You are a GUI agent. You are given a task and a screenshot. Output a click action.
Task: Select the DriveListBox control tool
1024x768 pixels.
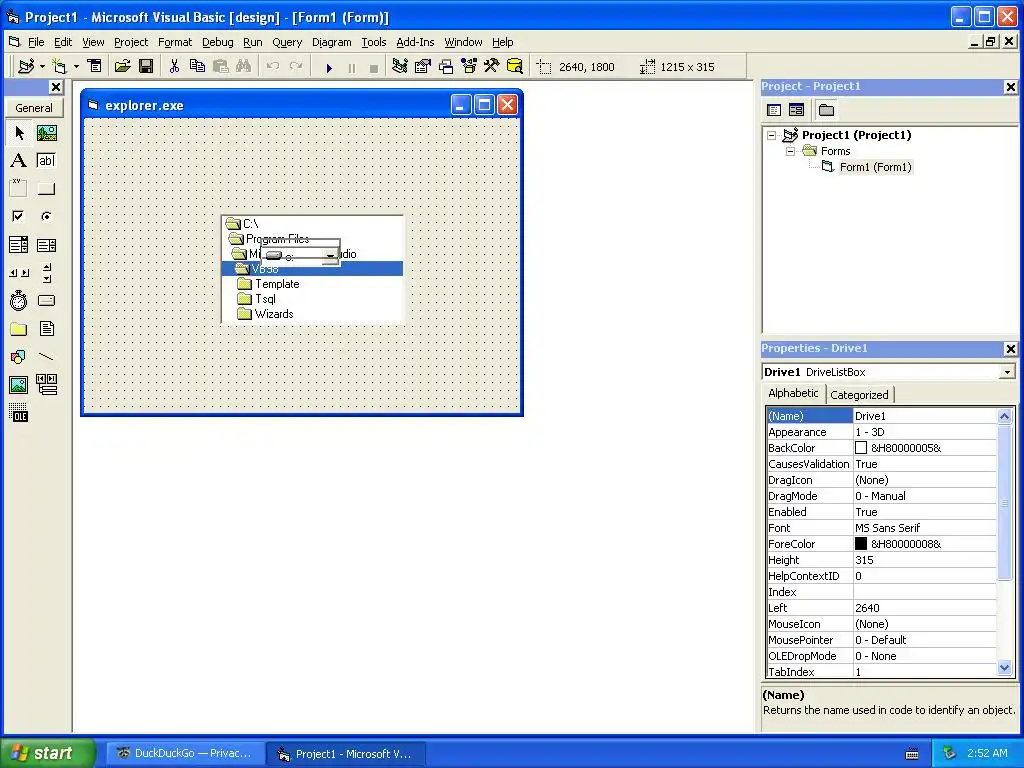coord(46,300)
